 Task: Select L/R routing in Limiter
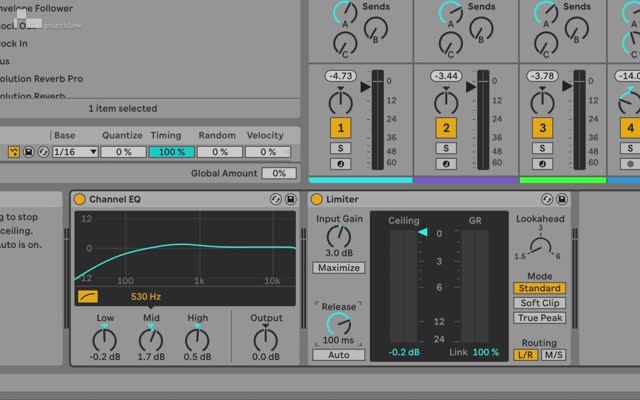point(526,355)
